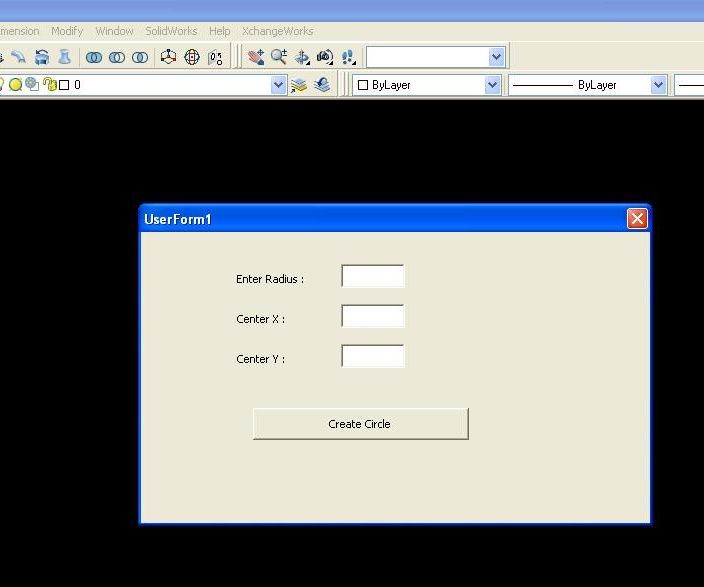Click the Layer Previous icon
This screenshot has width=704, height=587.
(x=322, y=85)
